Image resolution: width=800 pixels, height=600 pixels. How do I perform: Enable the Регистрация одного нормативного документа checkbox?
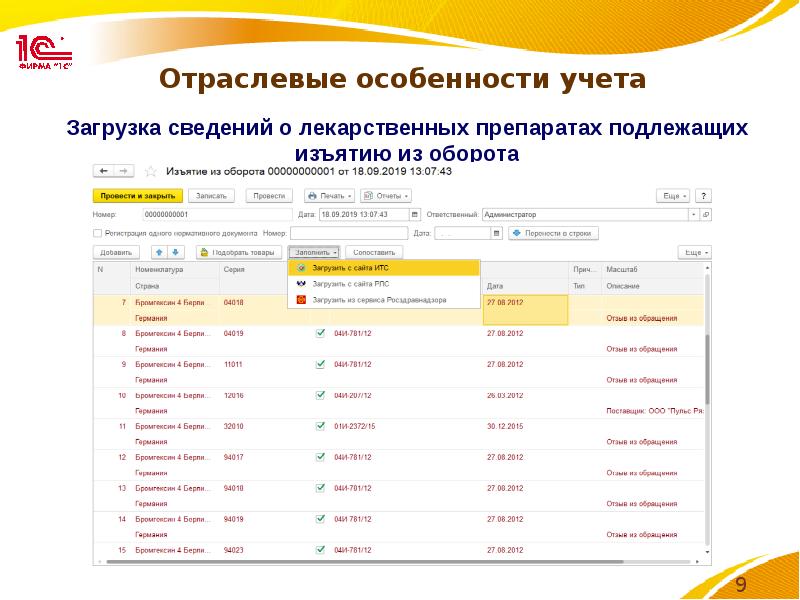tap(97, 233)
